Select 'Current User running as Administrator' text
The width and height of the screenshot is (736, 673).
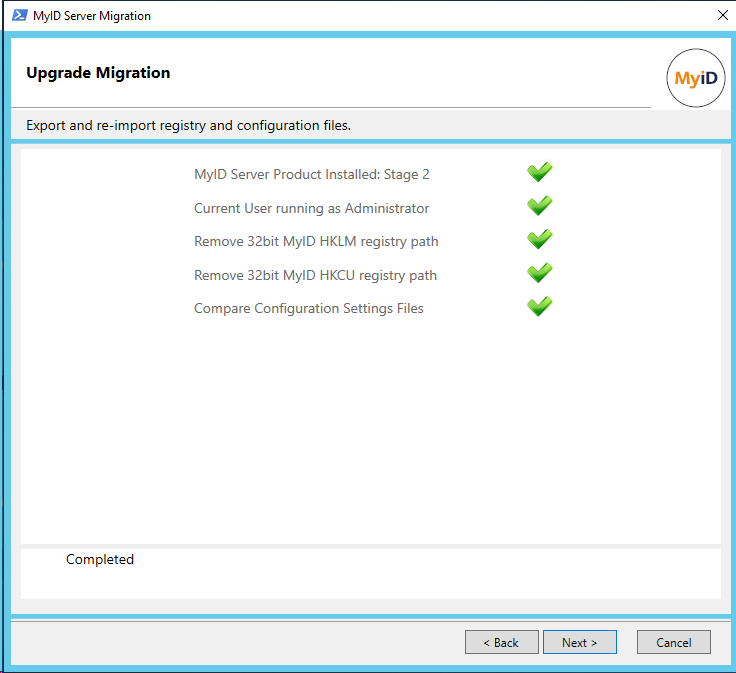pos(312,208)
